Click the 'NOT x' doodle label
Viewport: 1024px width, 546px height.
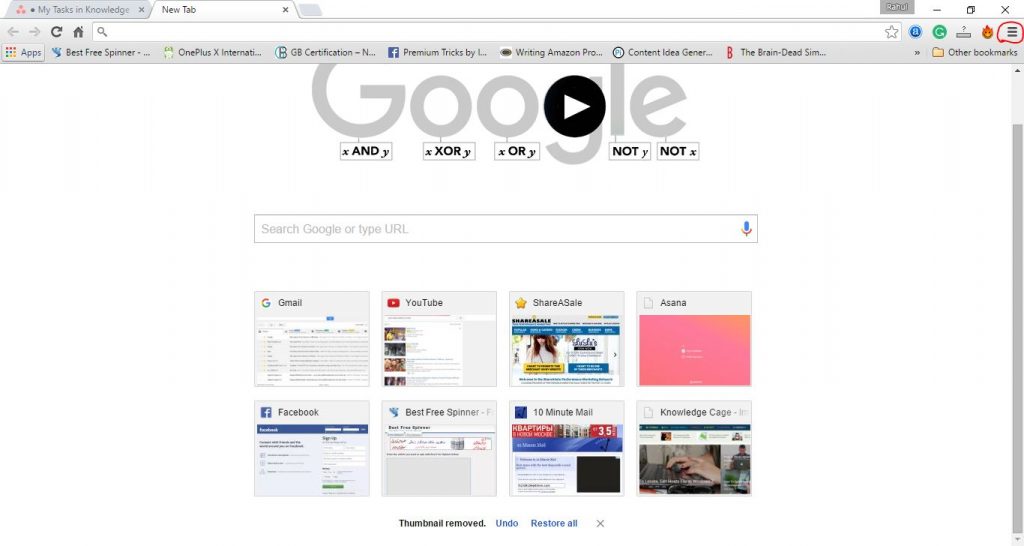point(678,152)
